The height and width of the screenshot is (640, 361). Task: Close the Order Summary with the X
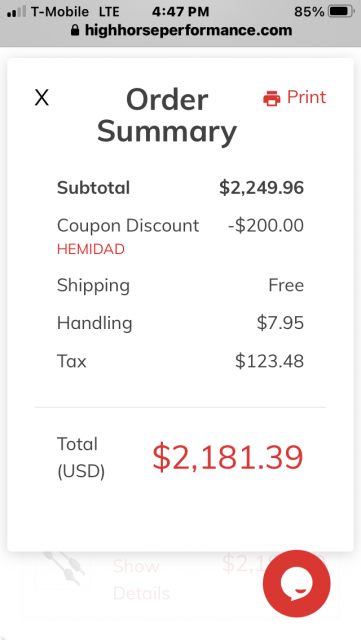[x=42, y=98]
